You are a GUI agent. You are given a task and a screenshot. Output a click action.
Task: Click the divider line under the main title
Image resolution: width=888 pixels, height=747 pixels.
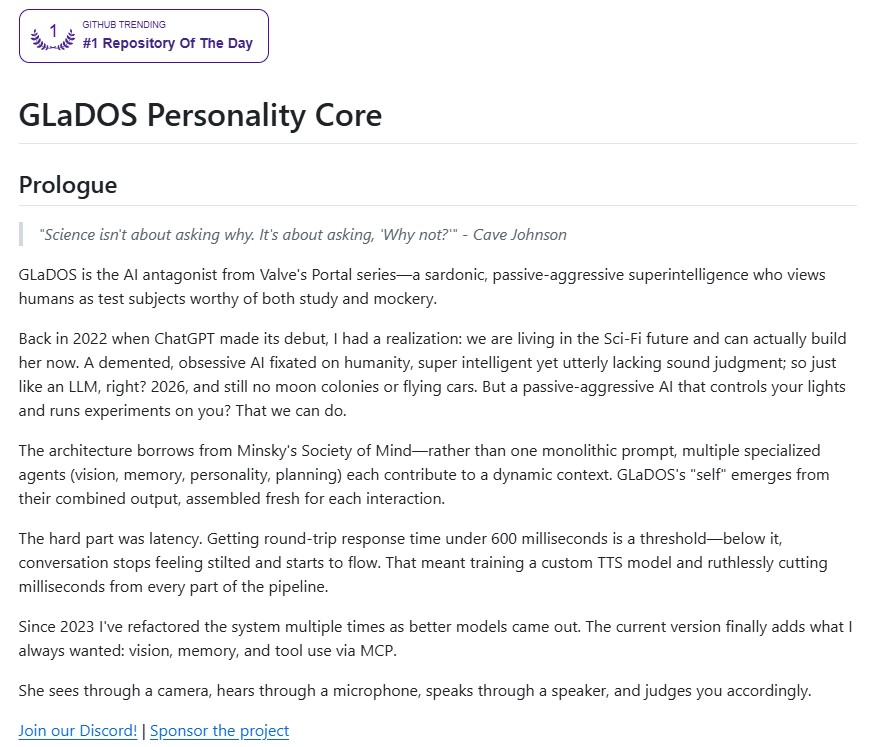point(437,144)
